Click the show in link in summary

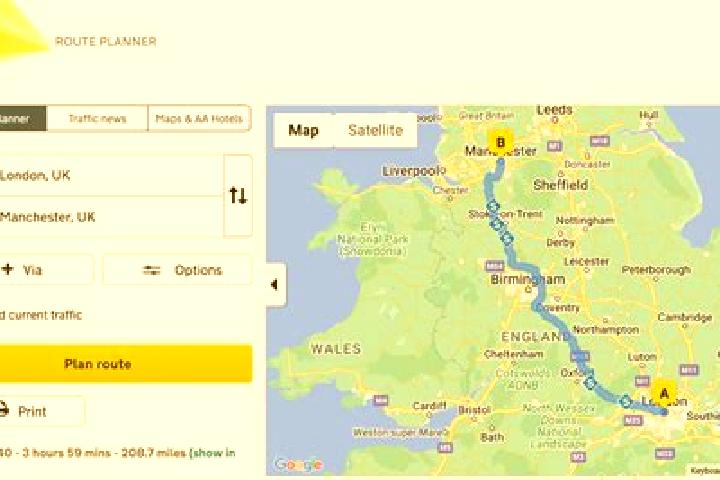[x=212, y=453]
